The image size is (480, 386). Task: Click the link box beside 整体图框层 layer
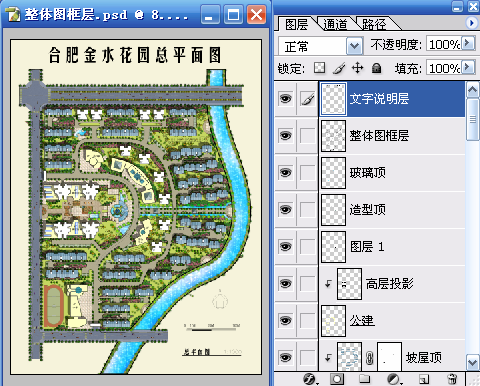307,136
